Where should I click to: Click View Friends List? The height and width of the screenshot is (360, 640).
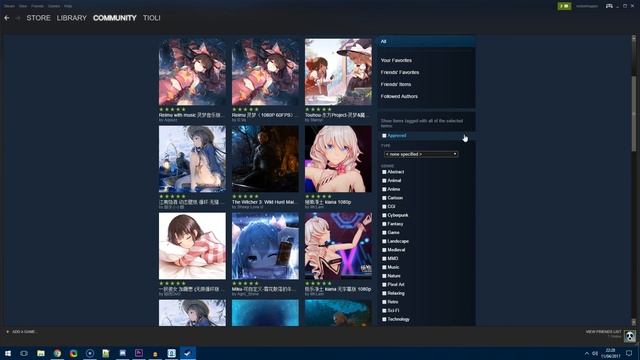[603, 332]
